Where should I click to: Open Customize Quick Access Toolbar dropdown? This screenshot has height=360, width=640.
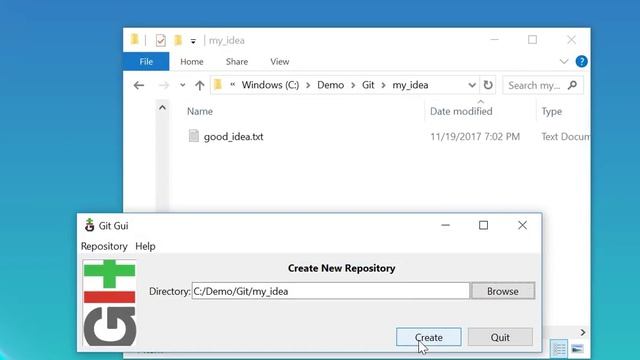pyautogui.click(x=193, y=41)
